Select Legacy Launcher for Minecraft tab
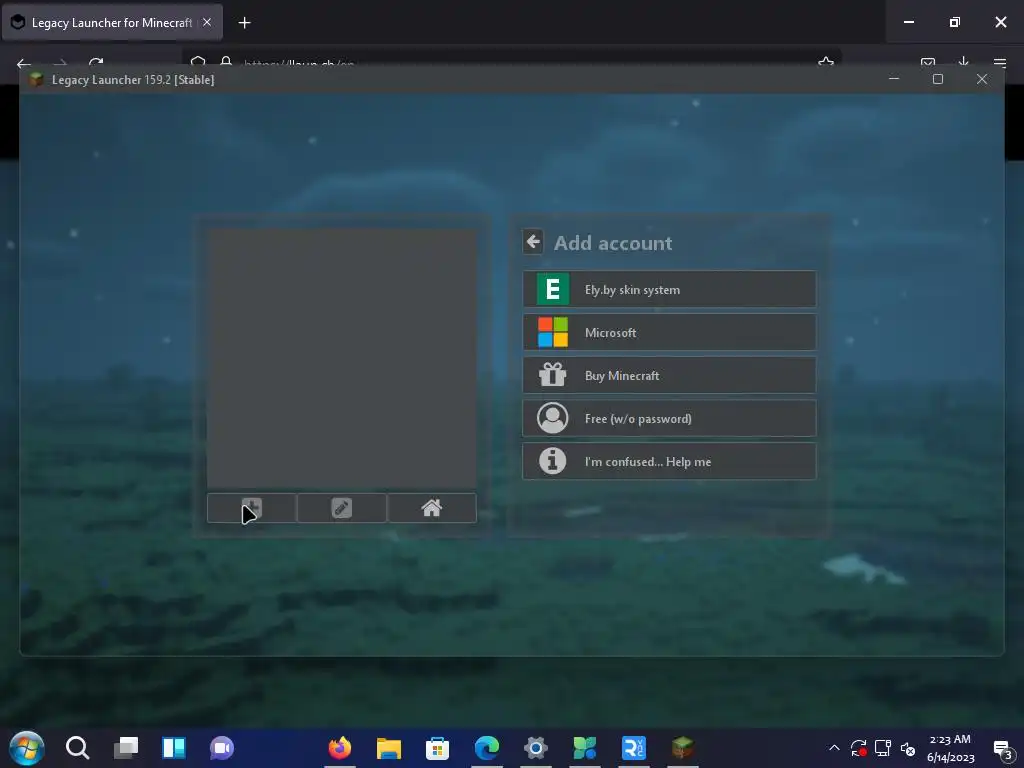This screenshot has height=768, width=1024. [x=112, y=22]
